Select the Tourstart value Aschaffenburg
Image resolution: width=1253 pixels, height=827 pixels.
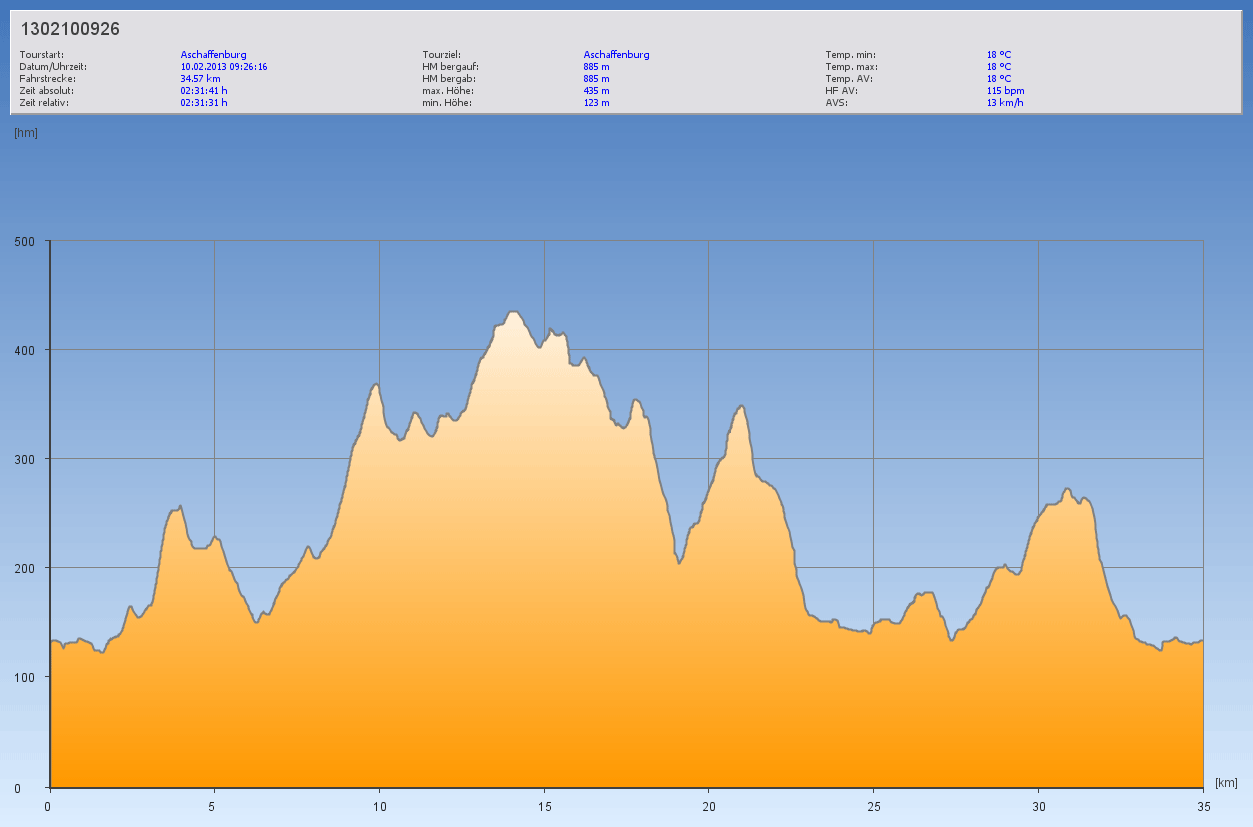click(x=213, y=54)
